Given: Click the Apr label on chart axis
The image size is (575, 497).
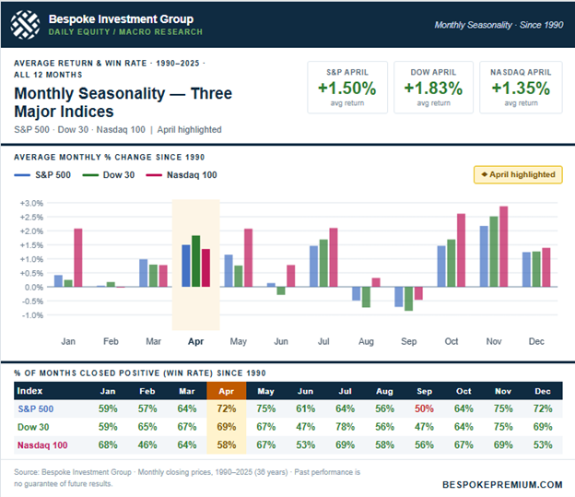Looking at the screenshot, I should (x=196, y=341).
